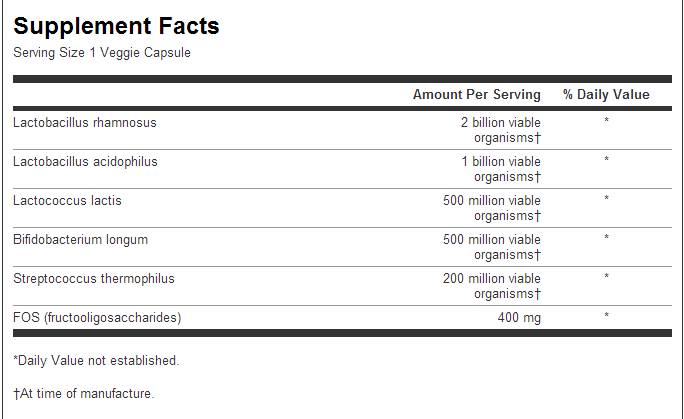Image resolution: width=684 pixels, height=419 pixels.
Task: Select the Streptococcus thermophilus ingredient name
Action: (x=87, y=279)
